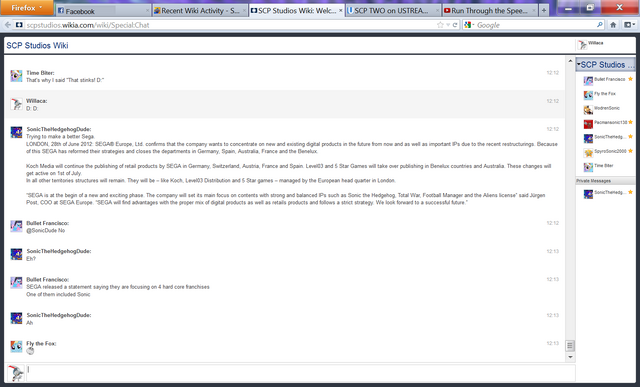Open the bookmarks menu button
This screenshot has height=387, width=640.
629,25
